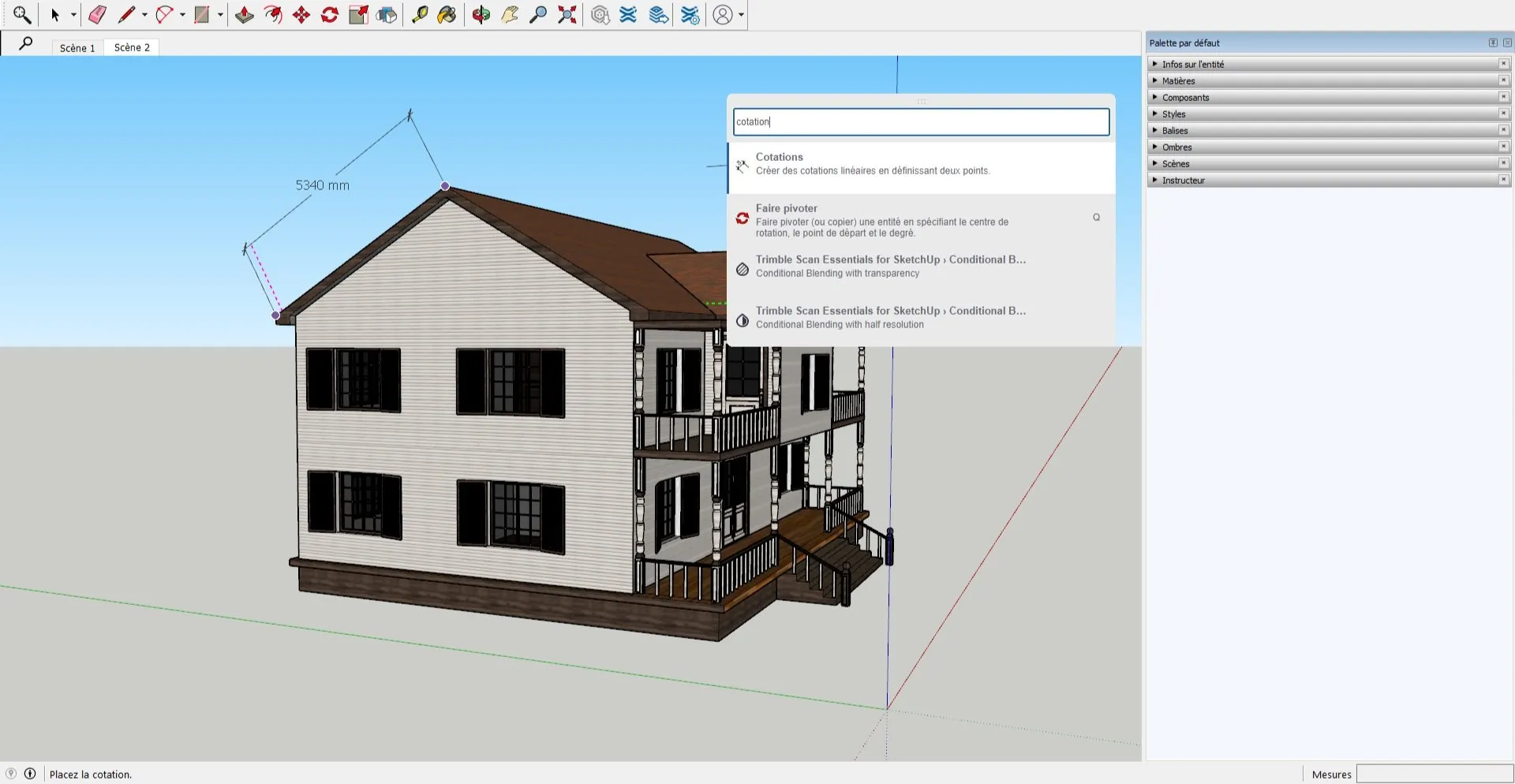Activate the Orbit tool
Image resolution: width=1515 pixels, height=784 pixels.
[481, 14]
